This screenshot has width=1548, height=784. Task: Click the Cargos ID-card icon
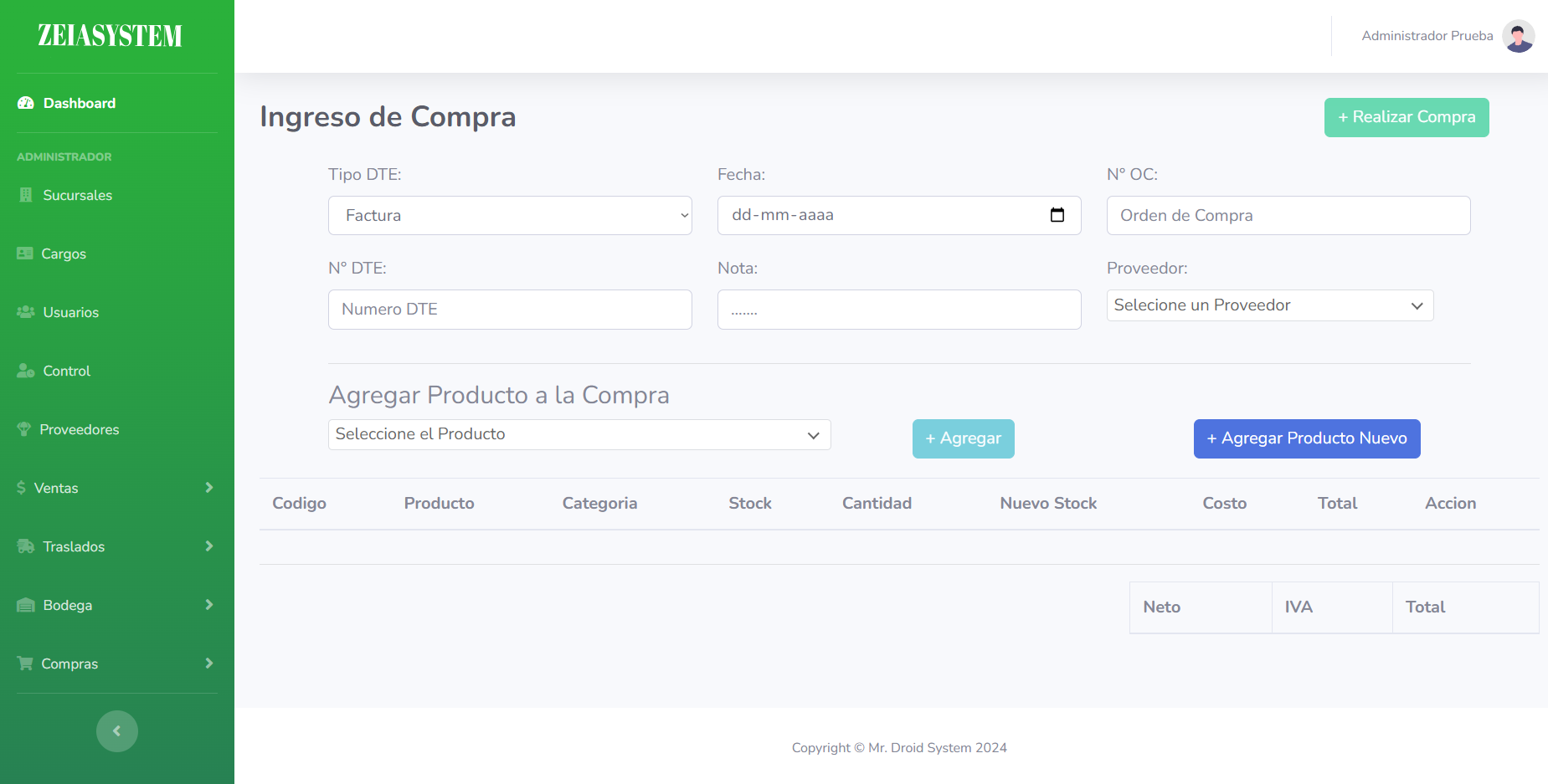24,253
